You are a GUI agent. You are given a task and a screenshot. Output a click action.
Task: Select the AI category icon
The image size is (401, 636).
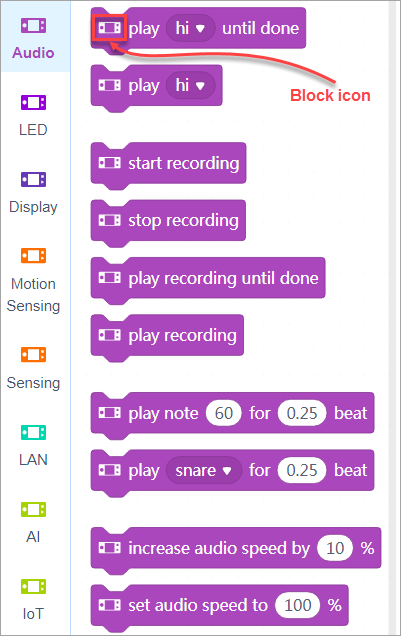pos(33,509)
